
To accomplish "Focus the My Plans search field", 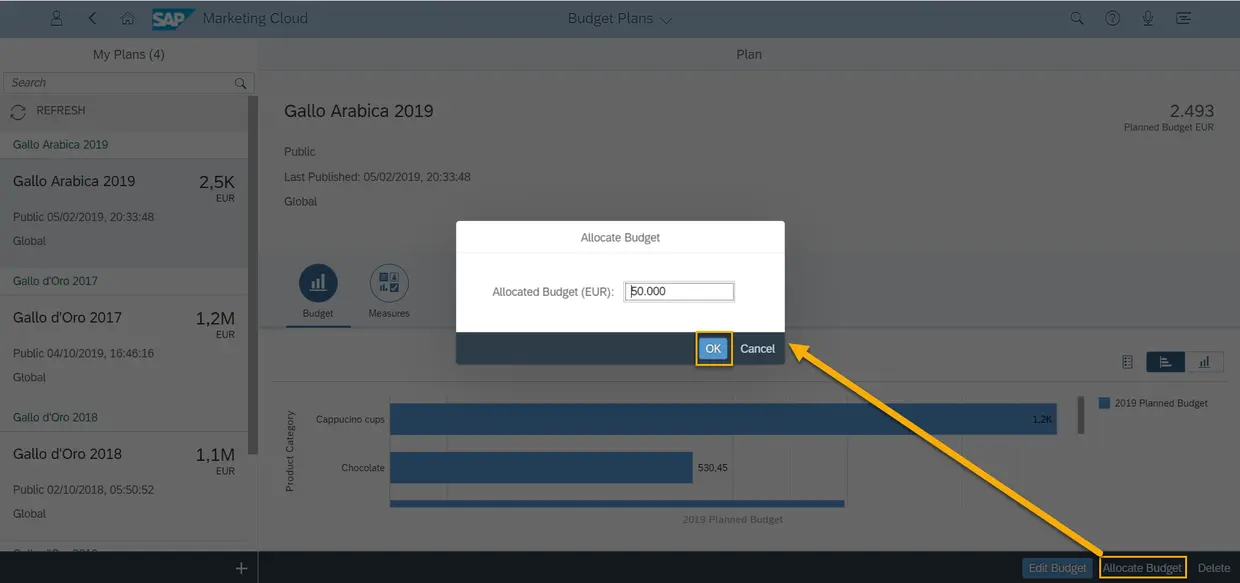I will click(x=128, y=83).
